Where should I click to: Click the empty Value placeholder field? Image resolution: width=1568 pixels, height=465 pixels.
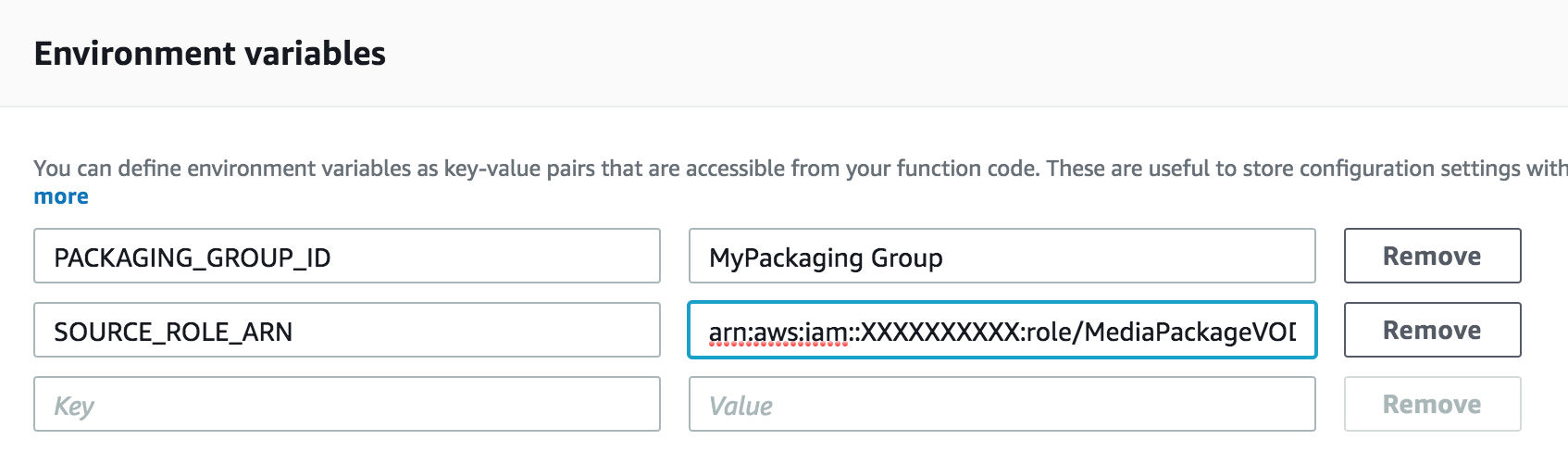click(x=1002, y=404)
